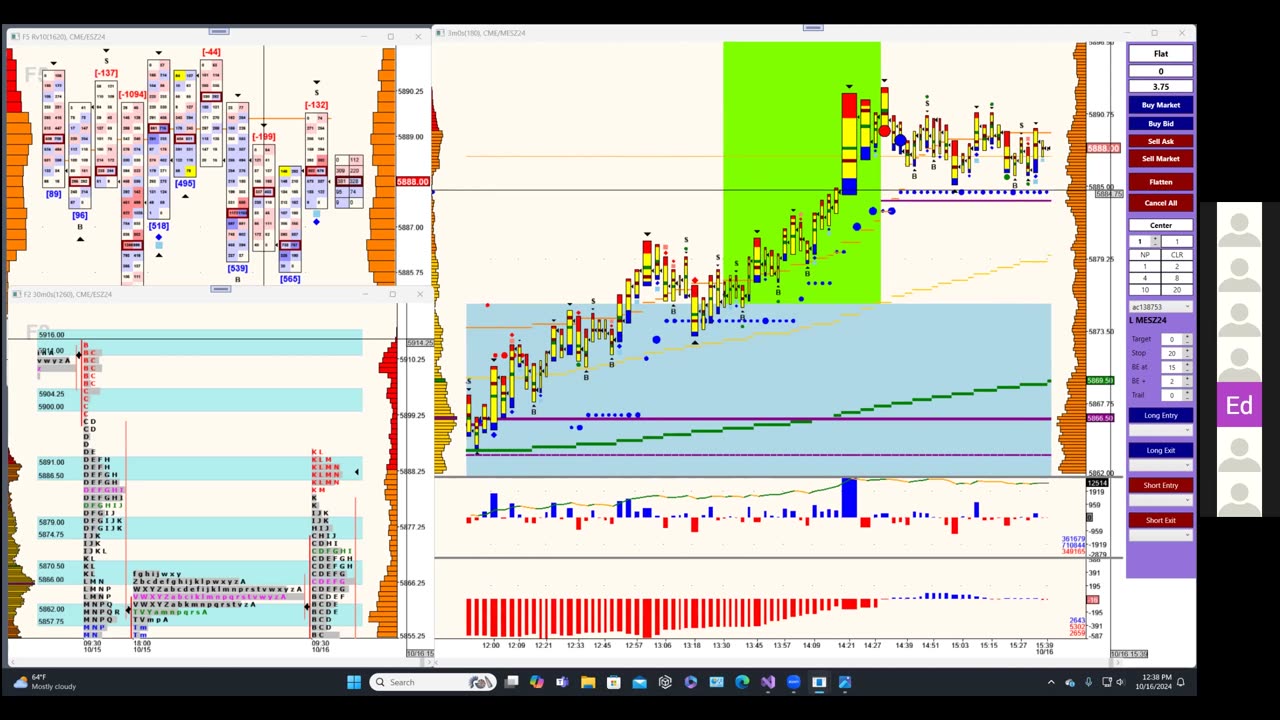Open the notification bell
The height and width of the screenshot is (720, 1280).
[1181, 682]
